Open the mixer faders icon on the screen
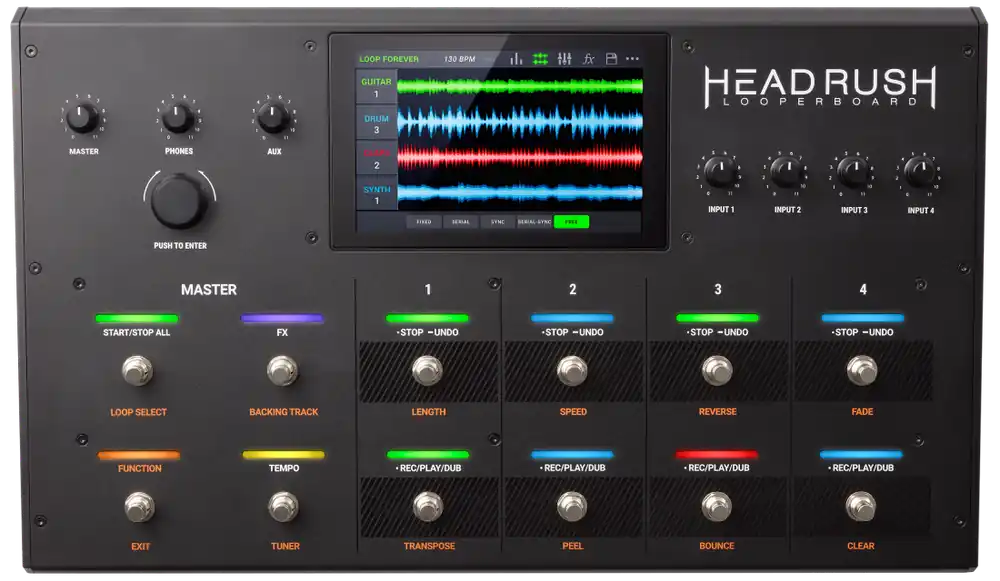The image size is (1000, 581). pos(564,59)
